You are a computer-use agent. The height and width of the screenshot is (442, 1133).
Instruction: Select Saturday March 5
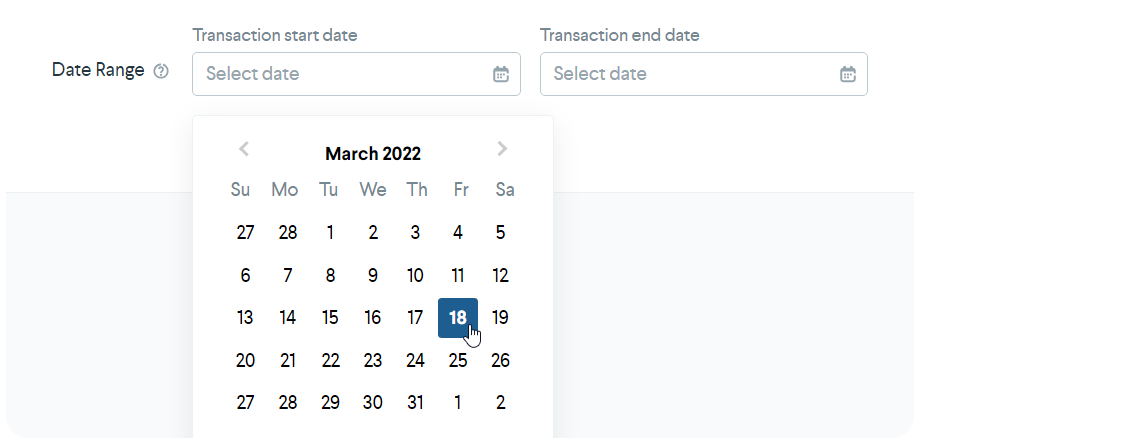tap(501, 233)
